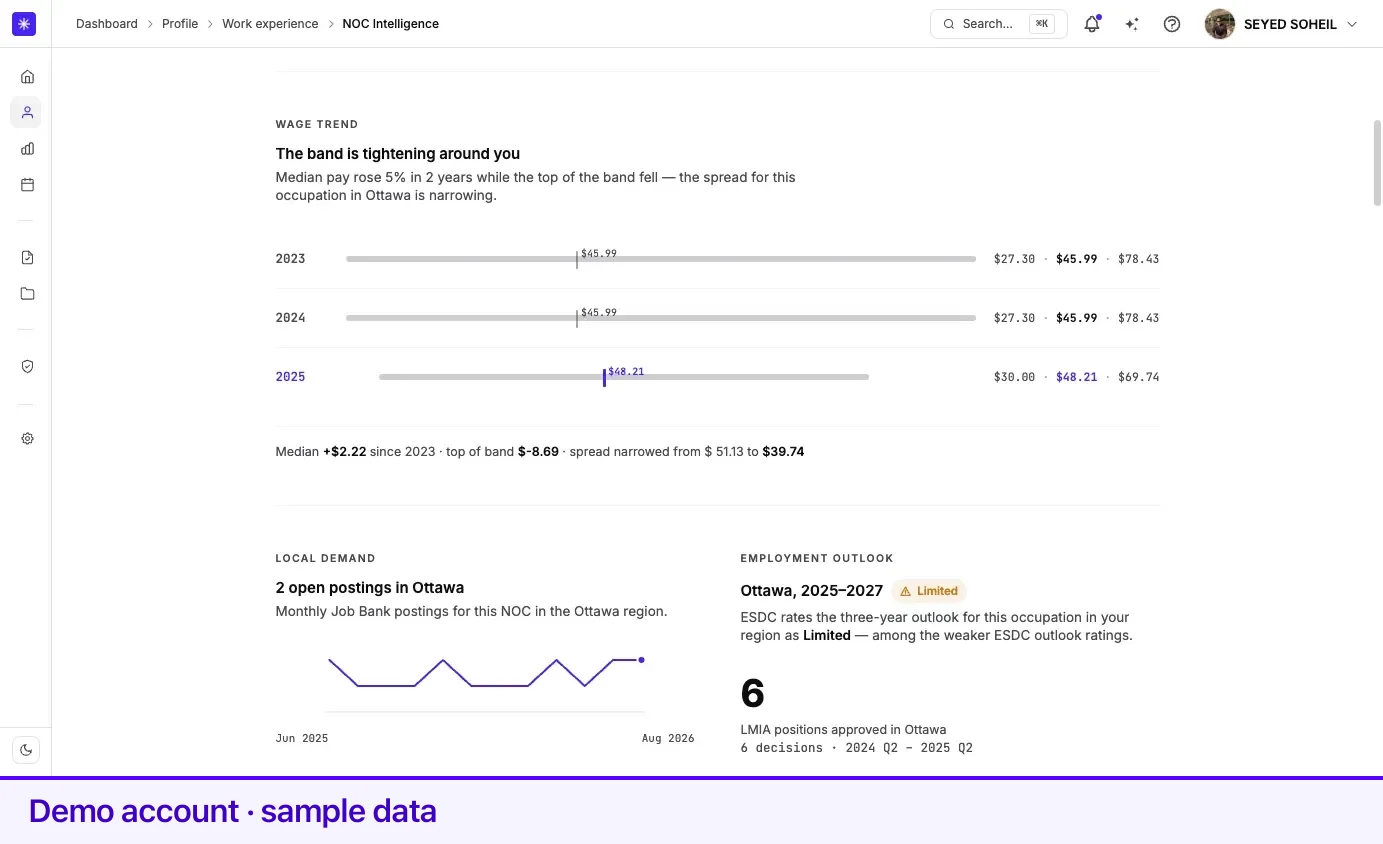Click the 2025 wage band median marker

click(x=604, y=377)
